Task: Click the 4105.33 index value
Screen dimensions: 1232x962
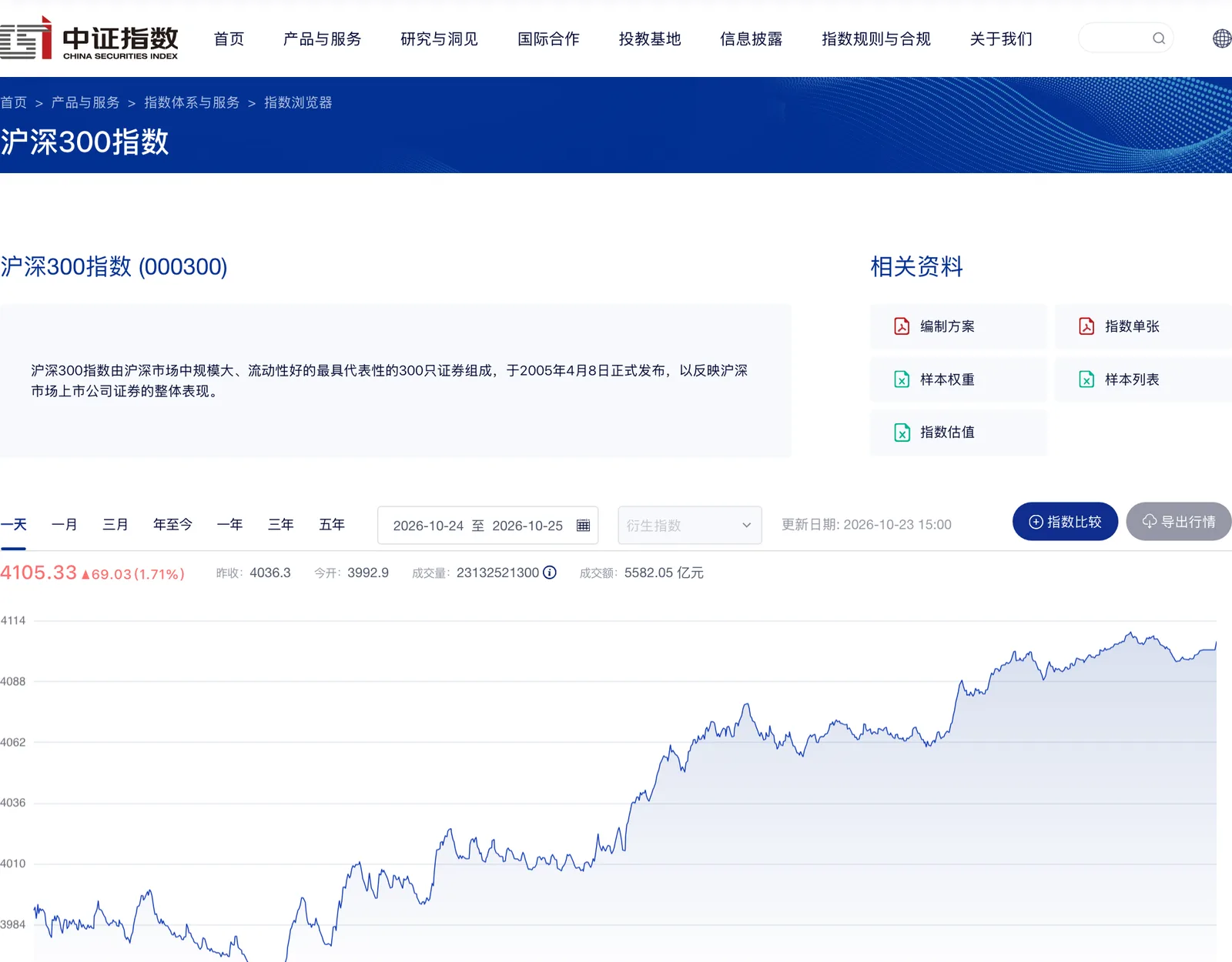Action: pyautogui.click(x=38, y=573)
